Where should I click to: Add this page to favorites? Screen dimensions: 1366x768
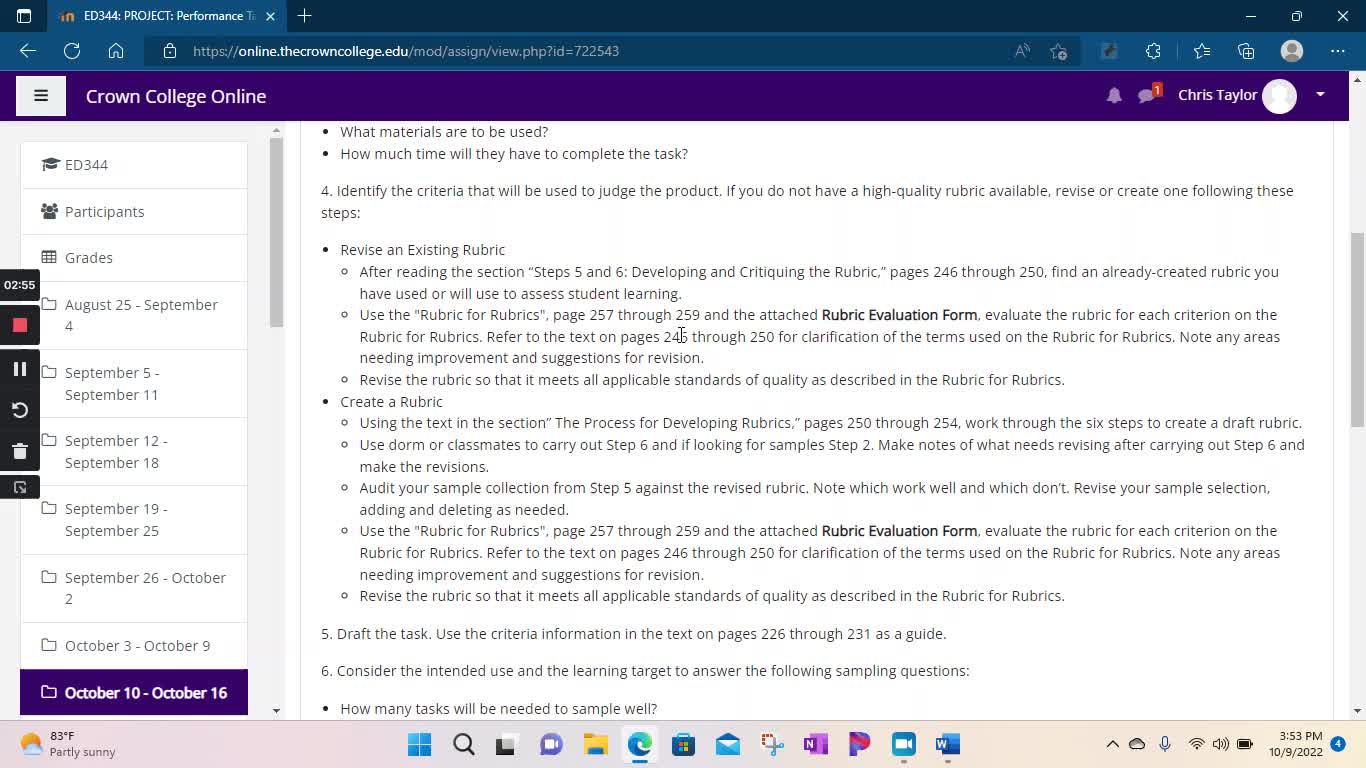1059,51
